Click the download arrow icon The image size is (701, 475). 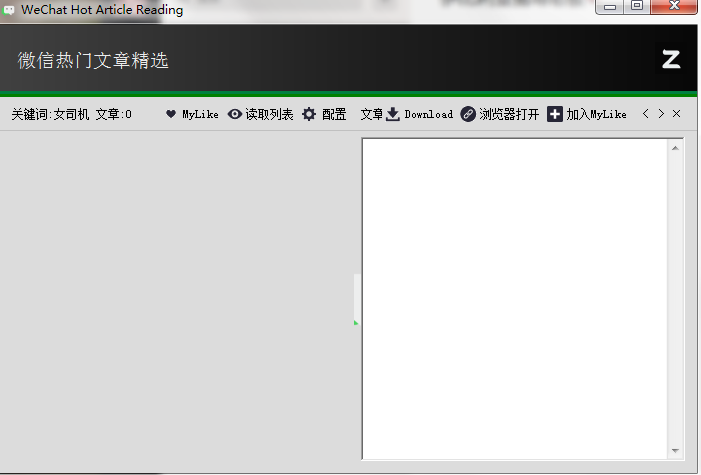pyautogui.click(x=393, y=114)
